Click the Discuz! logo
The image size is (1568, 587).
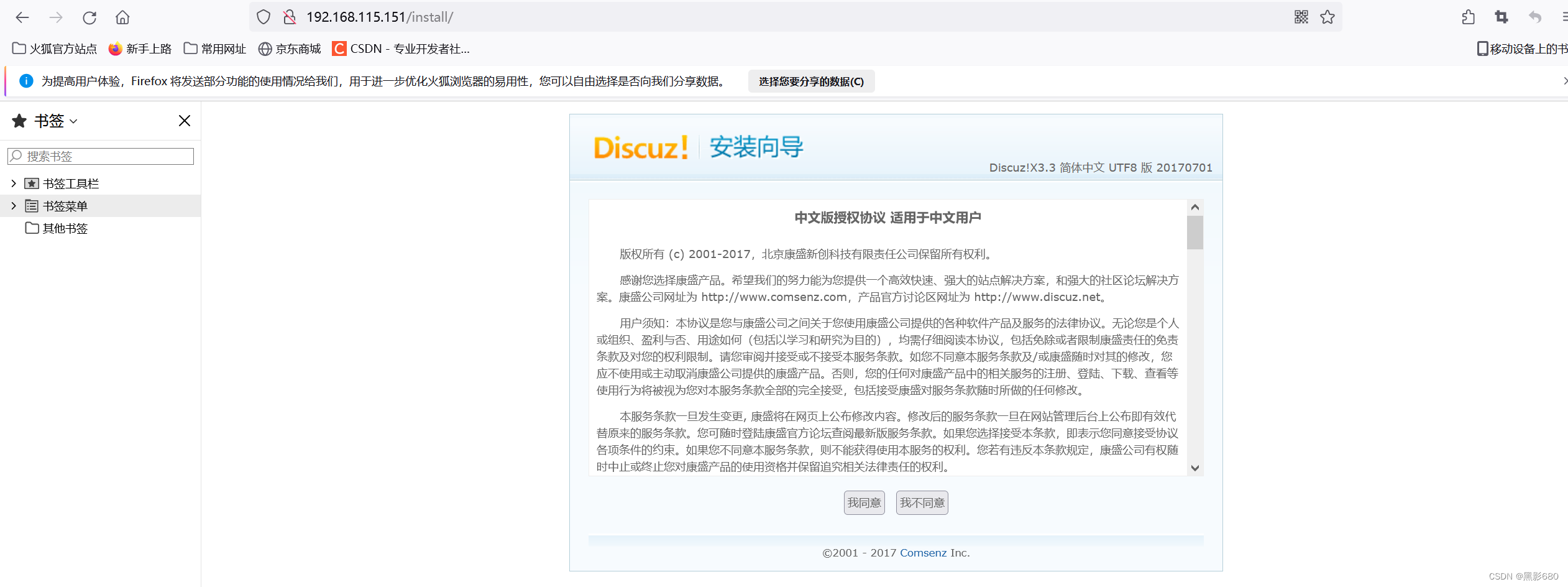coord(641,148)
